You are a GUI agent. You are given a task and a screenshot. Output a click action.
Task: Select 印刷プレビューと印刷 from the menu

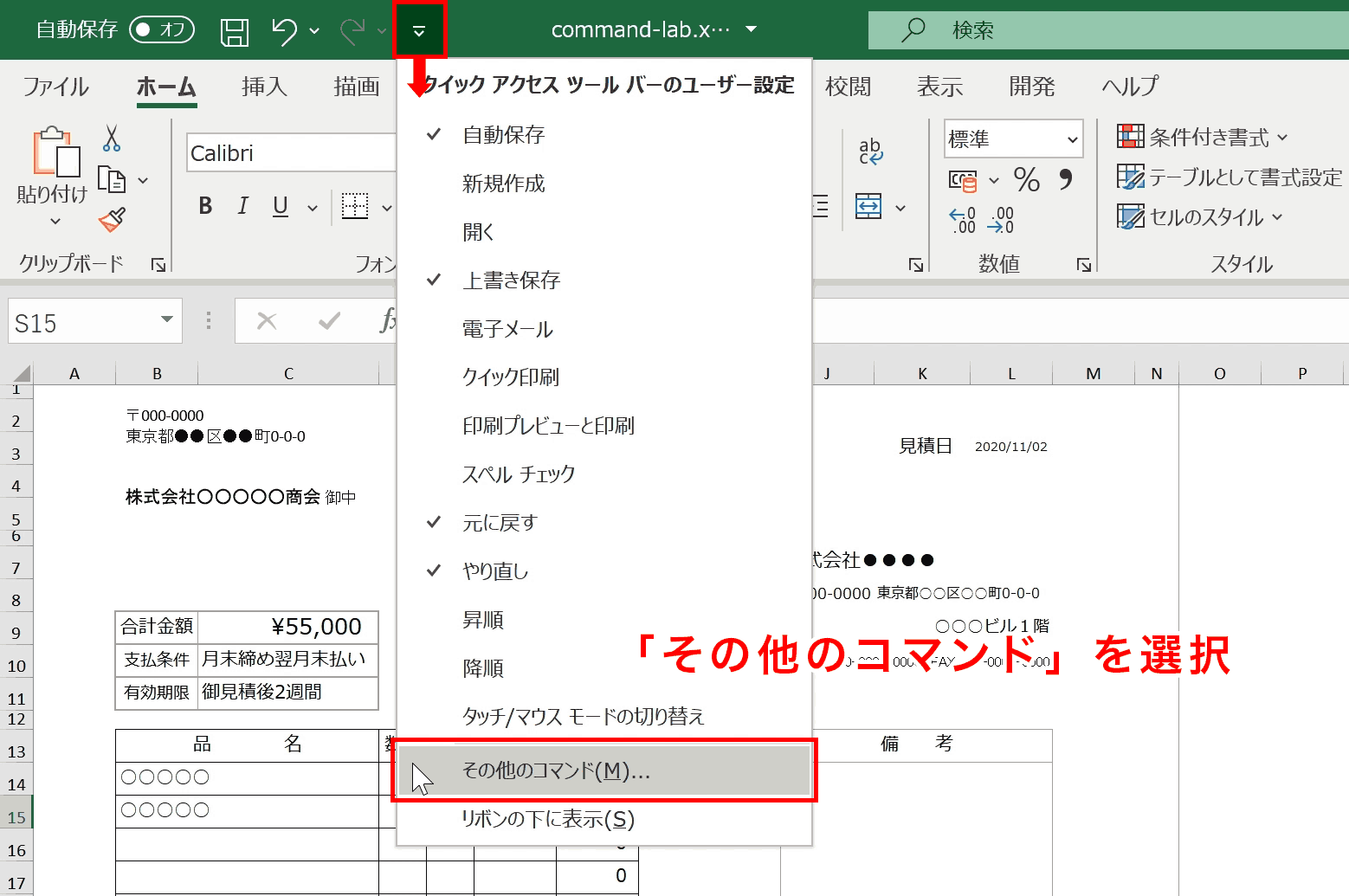(603, 426)
